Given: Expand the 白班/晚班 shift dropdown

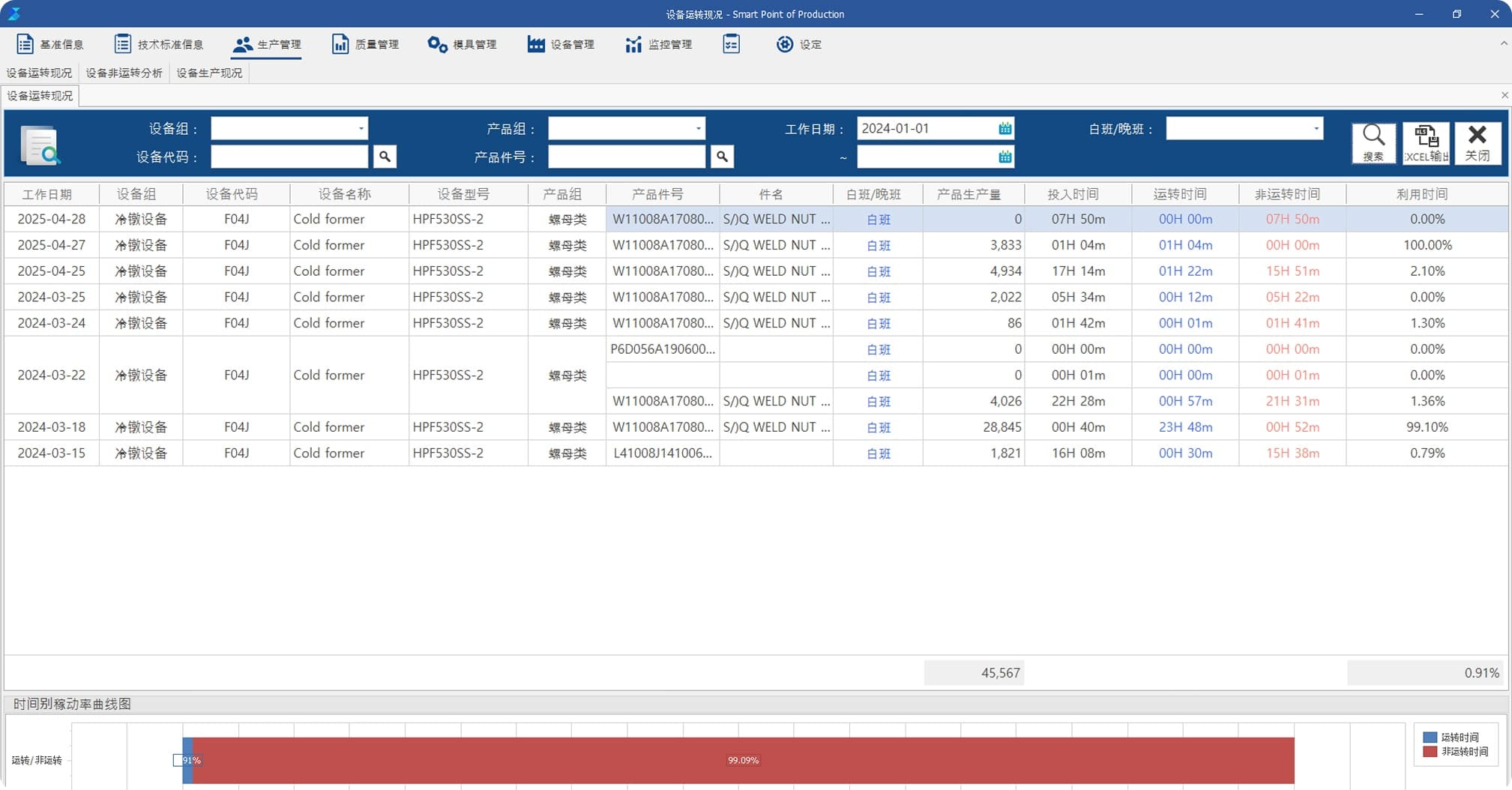Looking at the screenshot, I should coord(1316,129).
